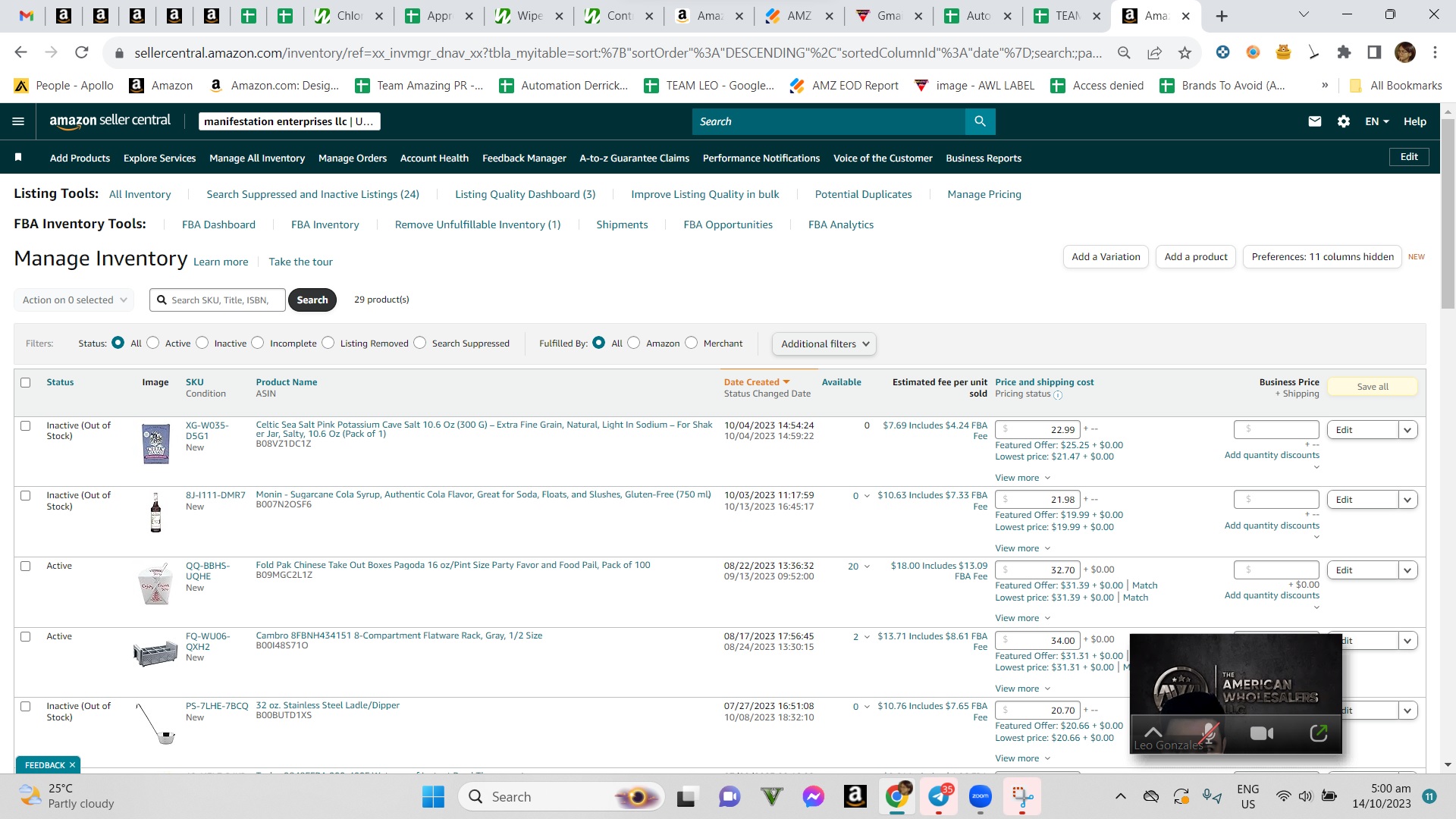This screenshot has width=1456, height=819.
Task: Select Fulfilled By Amazon radio button
Action: (634, 343)
